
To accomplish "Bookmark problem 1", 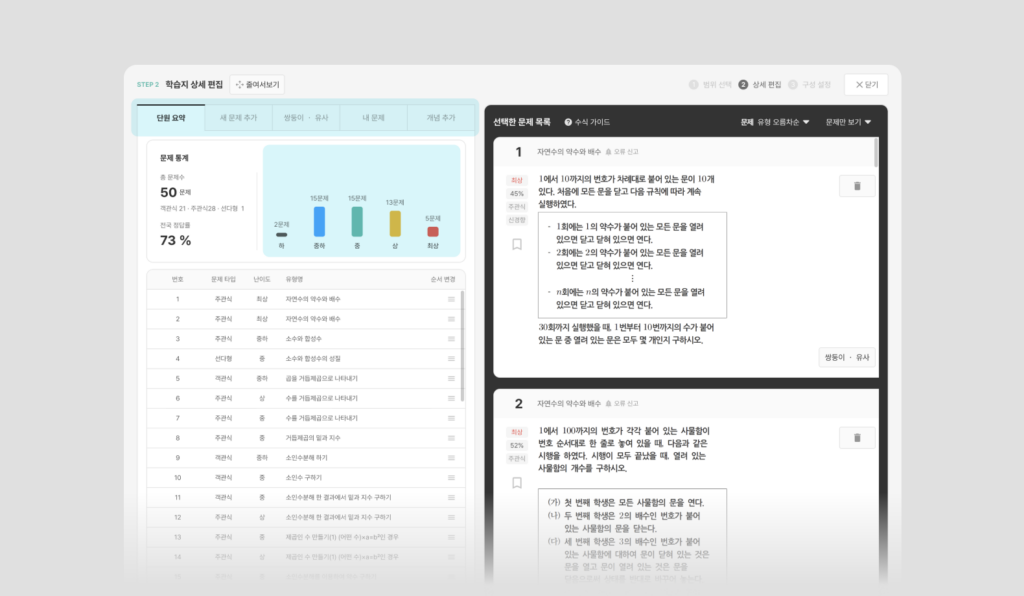I will point(517,244).
